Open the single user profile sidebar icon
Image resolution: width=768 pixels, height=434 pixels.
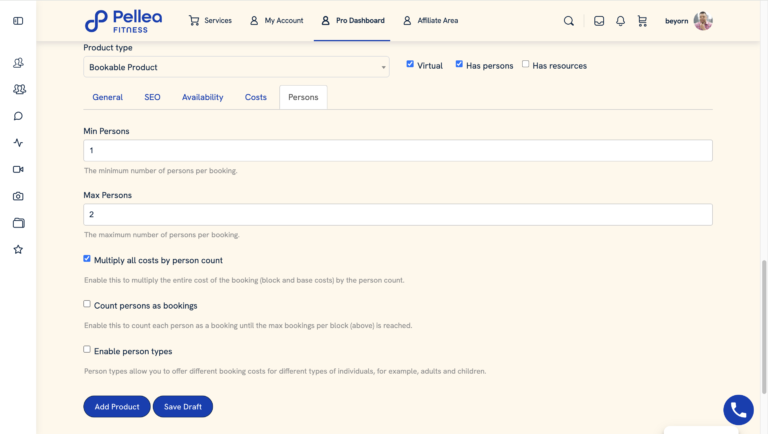click(x=18, y=63)
